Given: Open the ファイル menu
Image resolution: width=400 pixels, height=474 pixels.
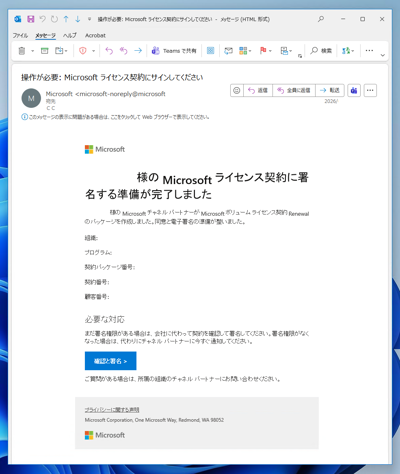Looking at the screenshot, I should [x=20, y=35].
